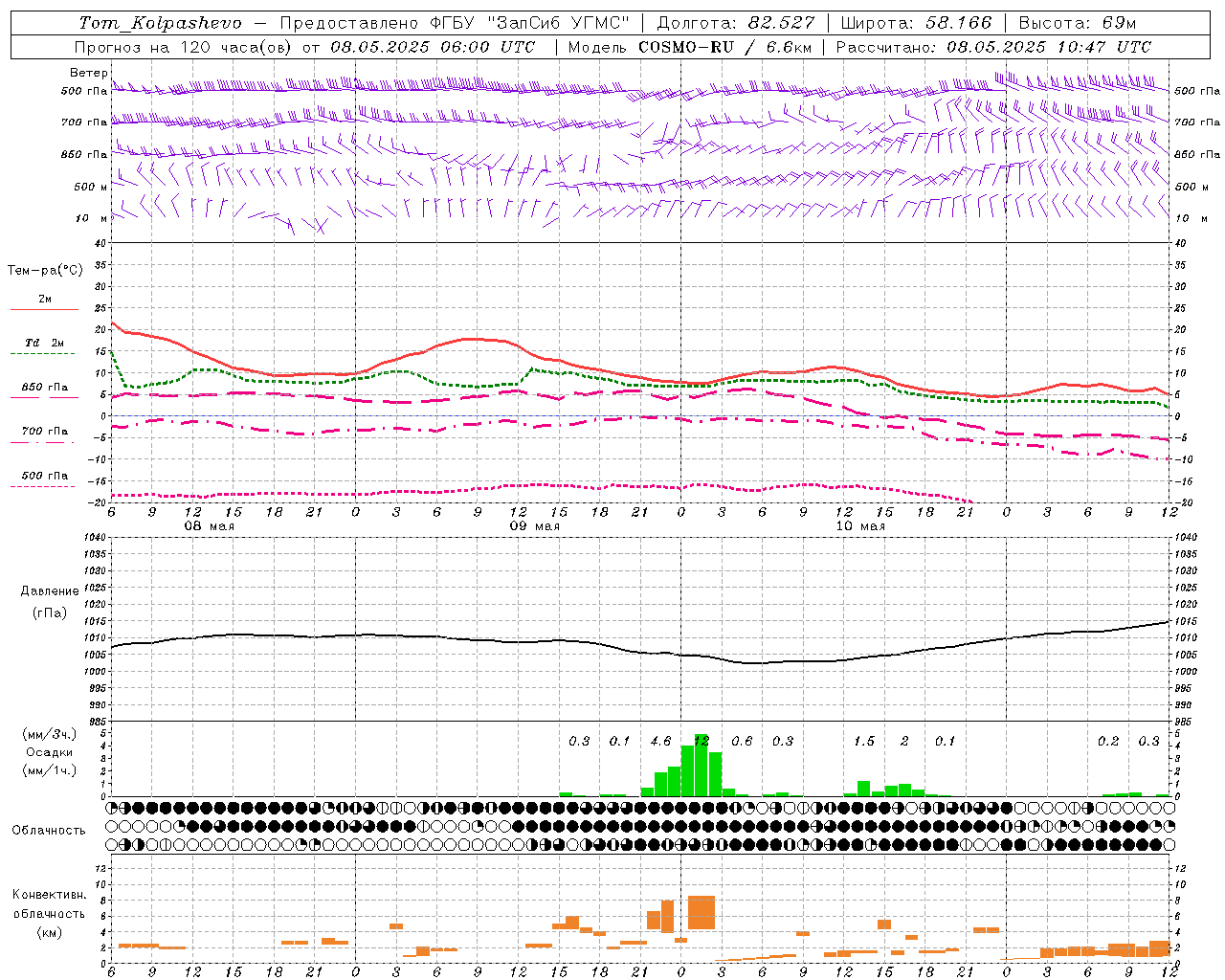The image size is (1225, 980).
Task: Click the '10 мая' date label
Action: (x=860, y=526)
